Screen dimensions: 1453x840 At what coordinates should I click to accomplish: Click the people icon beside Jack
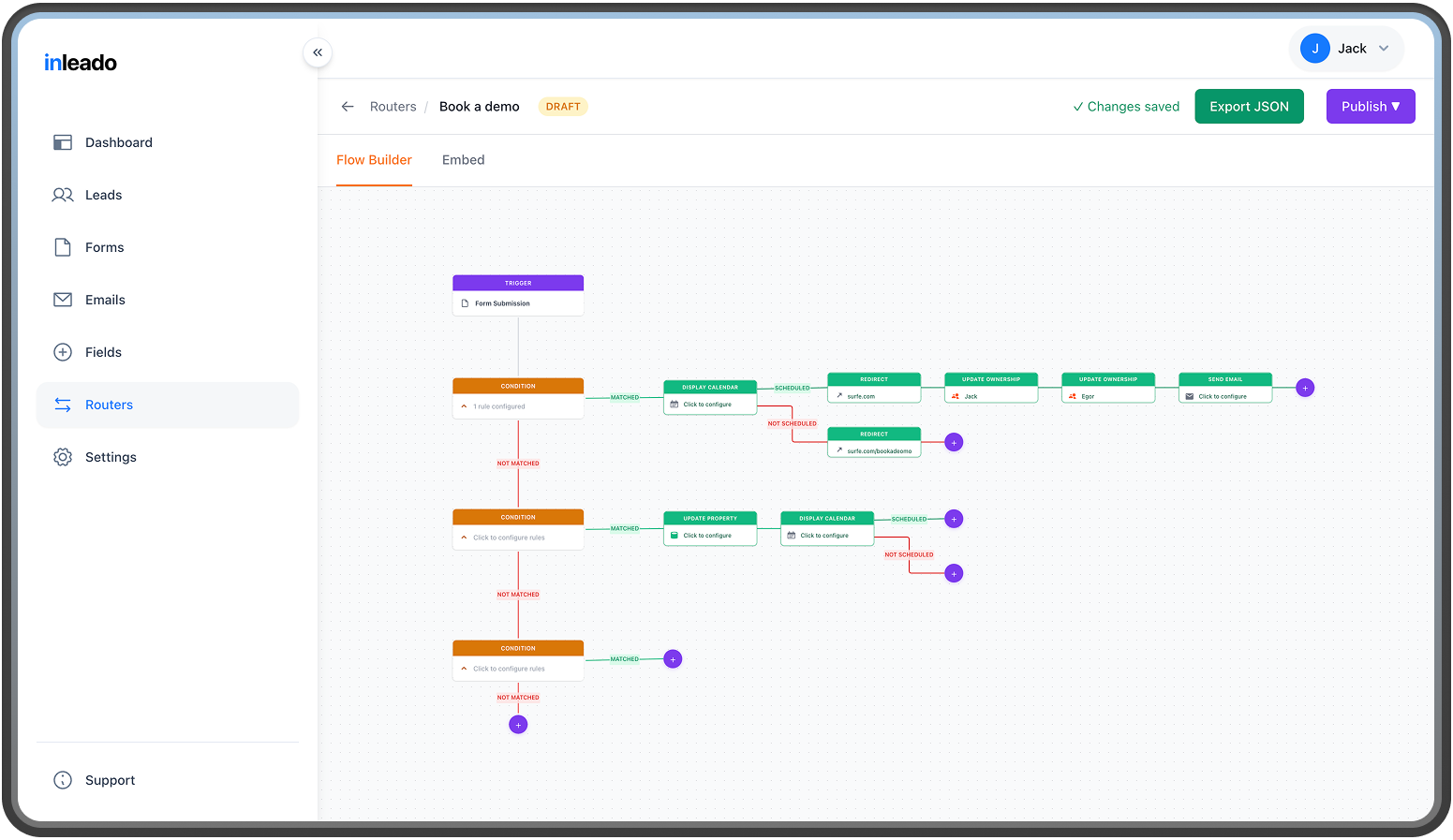click(956, 396)
